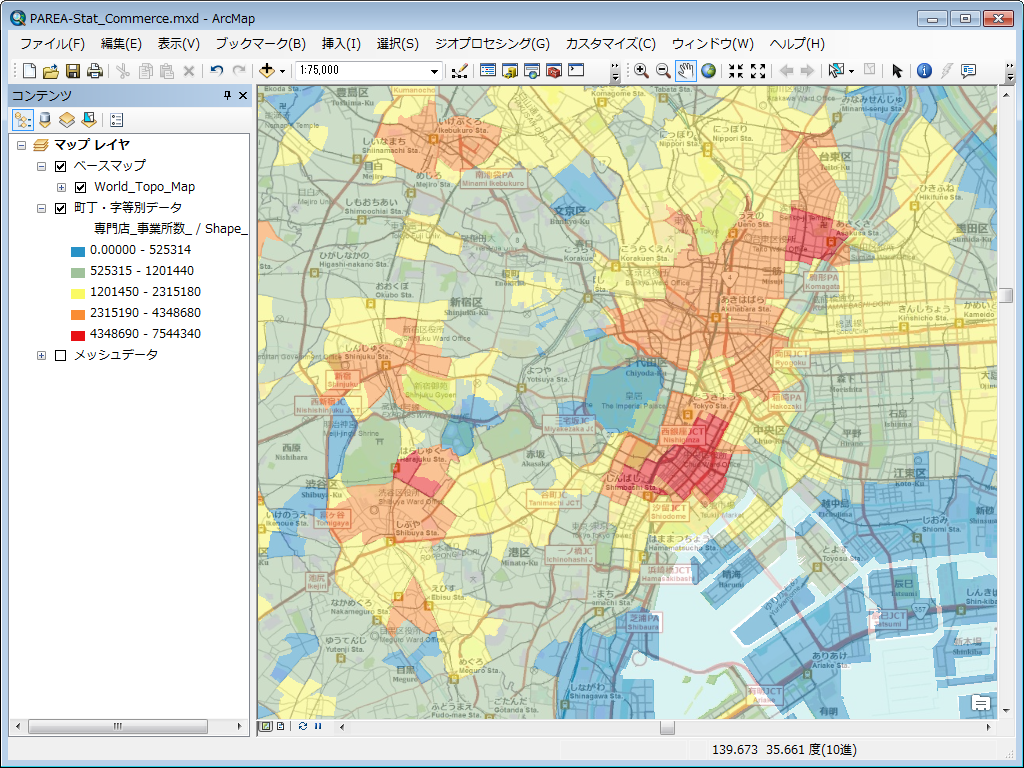Switch to List By Drawing Order view

coord(23,120)
